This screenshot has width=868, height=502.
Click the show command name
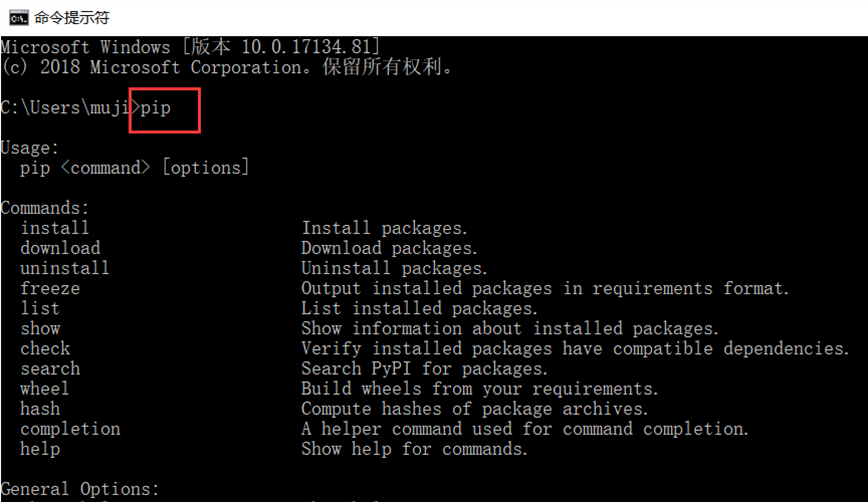tap(40, 328)
